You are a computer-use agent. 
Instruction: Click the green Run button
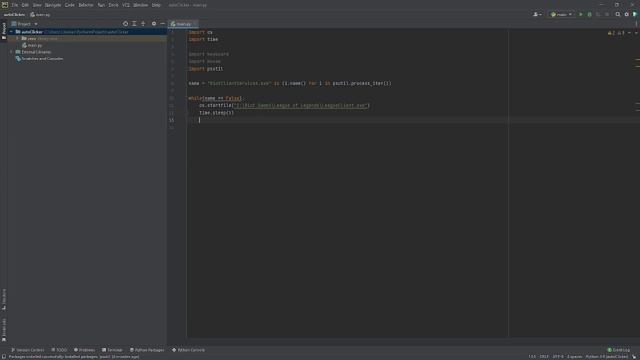581,14
